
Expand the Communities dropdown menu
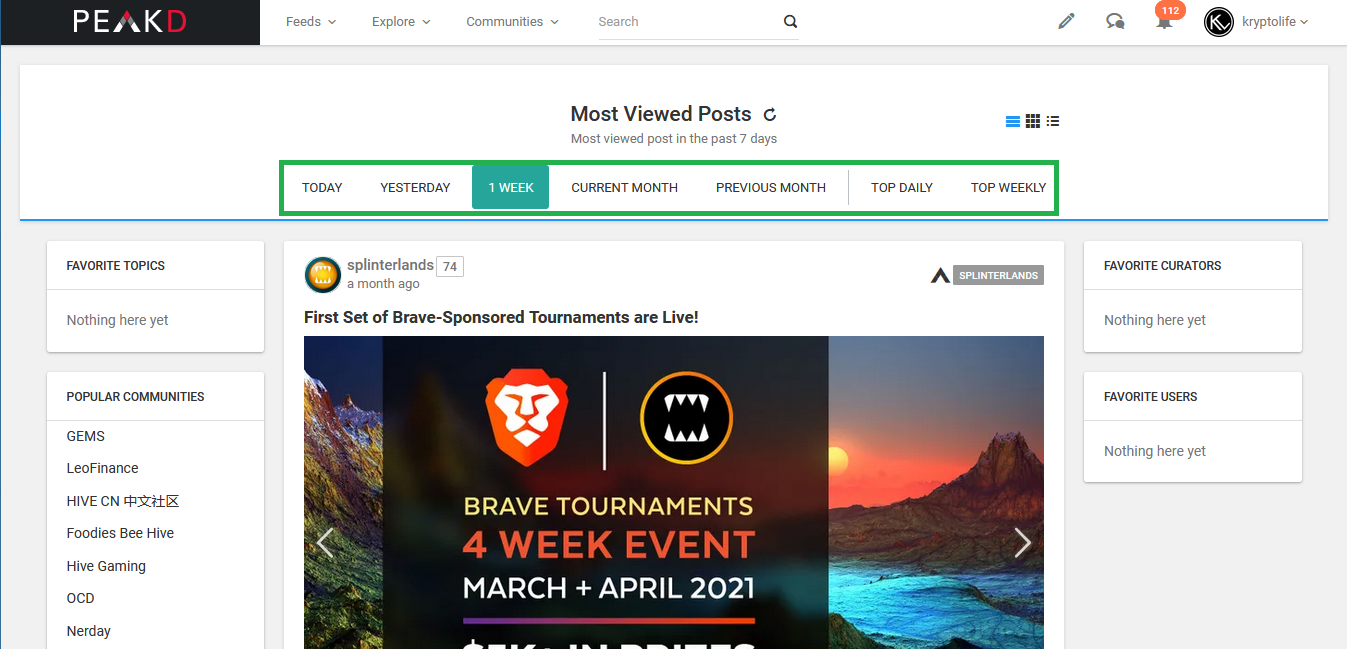tap(513, 21)
